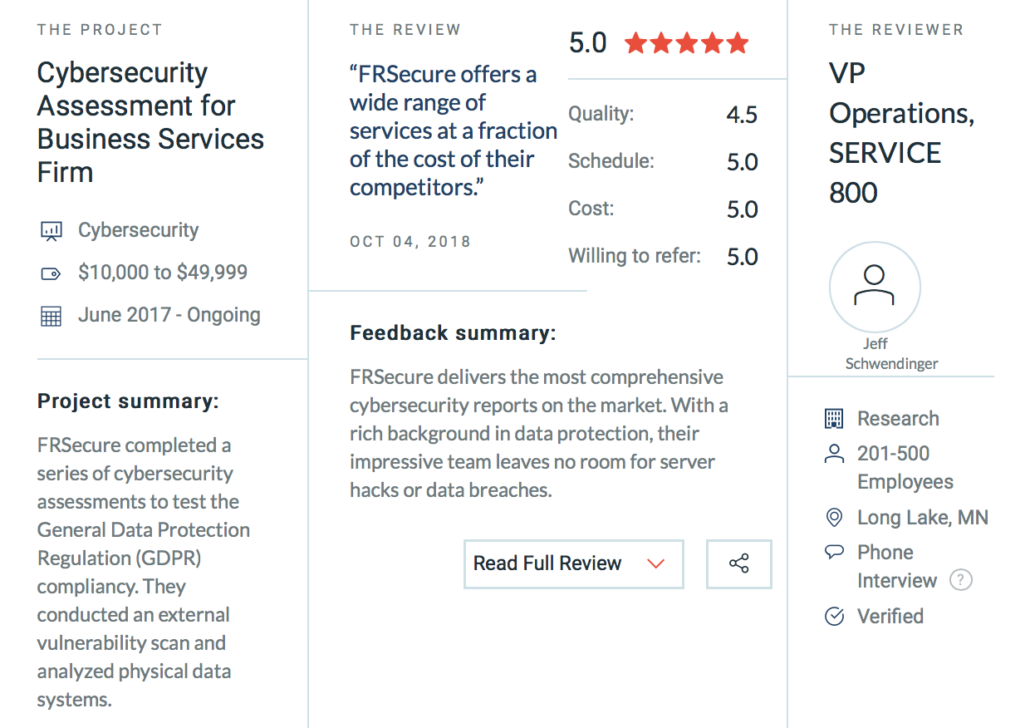The image size is (1030, 728).
Task: Click the Cybersecurity presentation board icon
Action: tap(51, 231)
